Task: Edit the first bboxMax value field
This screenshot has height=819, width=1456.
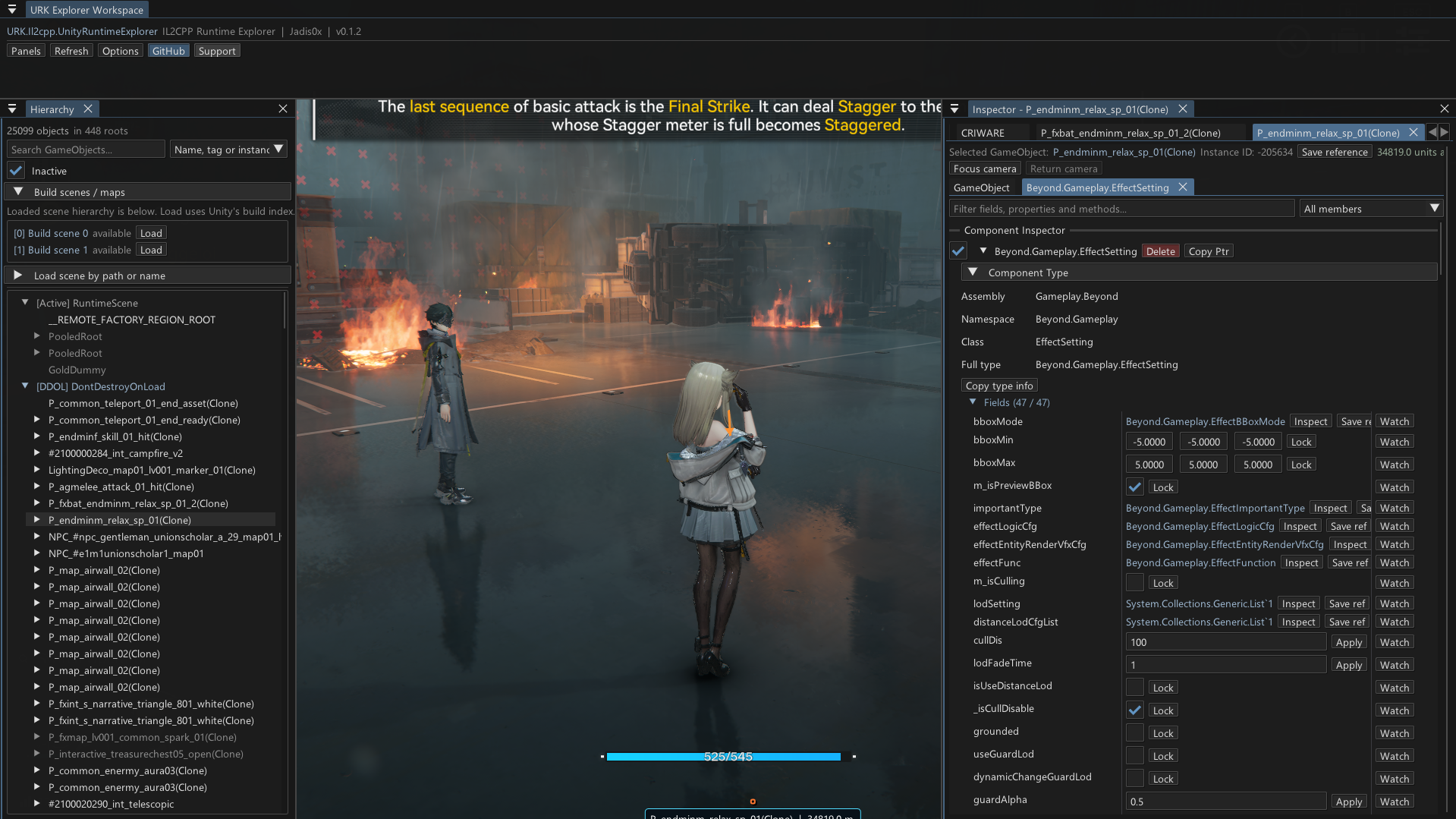Action: [x=1149, y=465]
